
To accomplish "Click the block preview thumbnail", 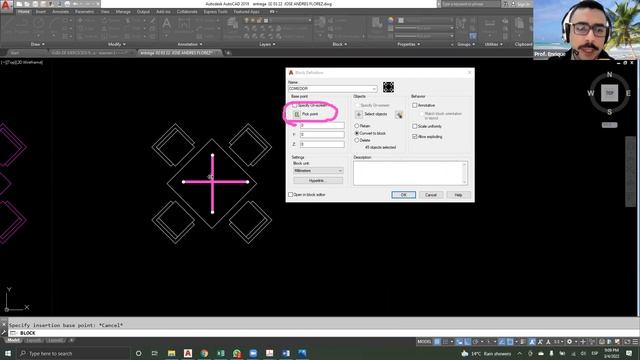I will (388, 87).
